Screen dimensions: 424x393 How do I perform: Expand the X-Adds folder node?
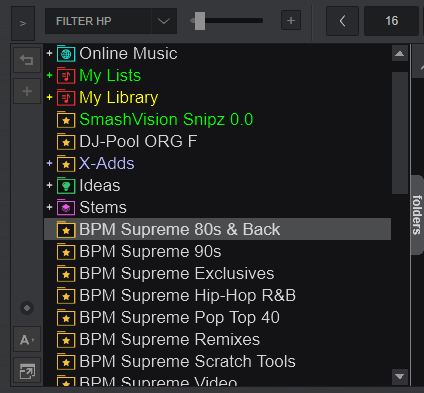(49, 163)
